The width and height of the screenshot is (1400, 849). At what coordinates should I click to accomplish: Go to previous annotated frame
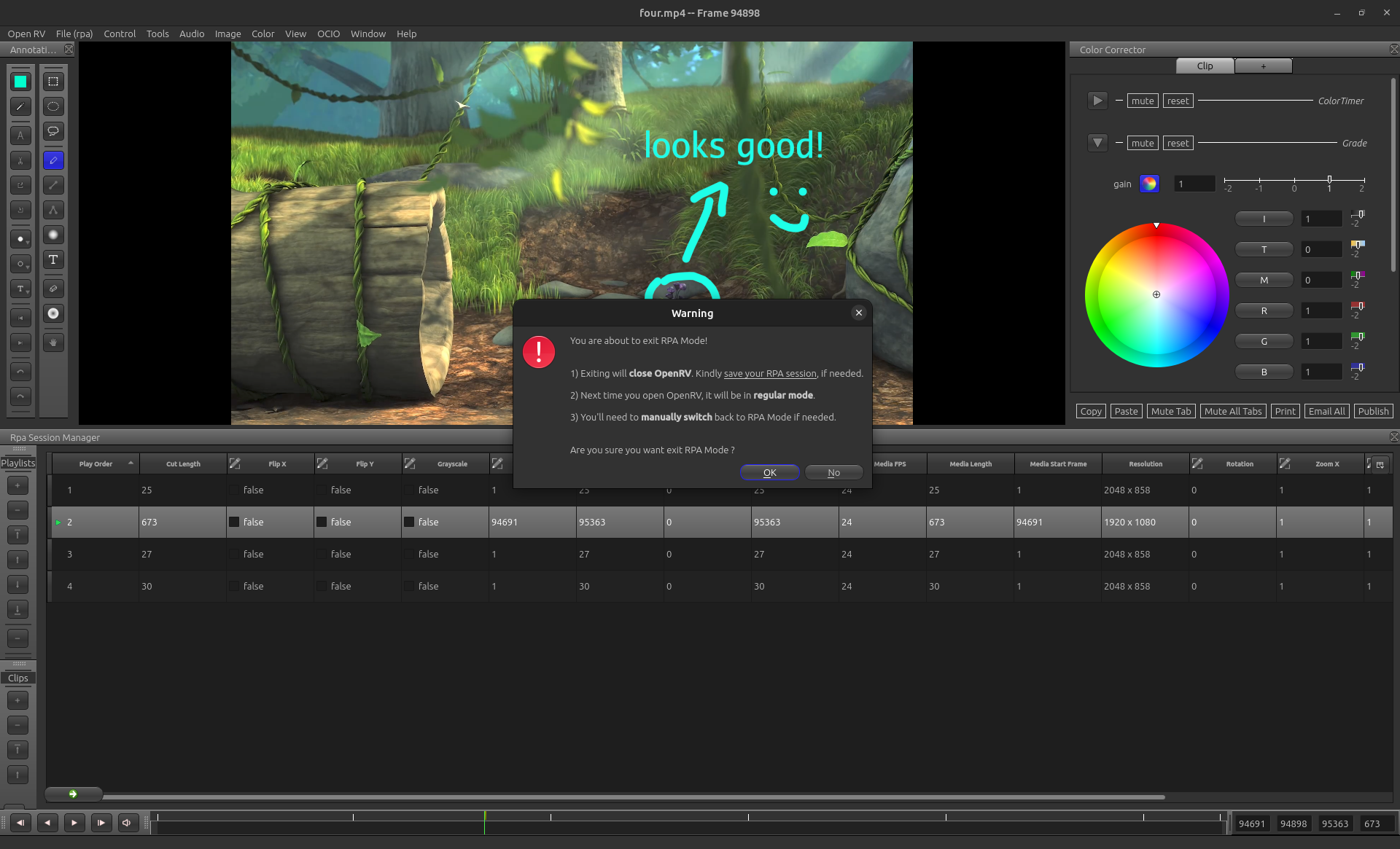20,318
